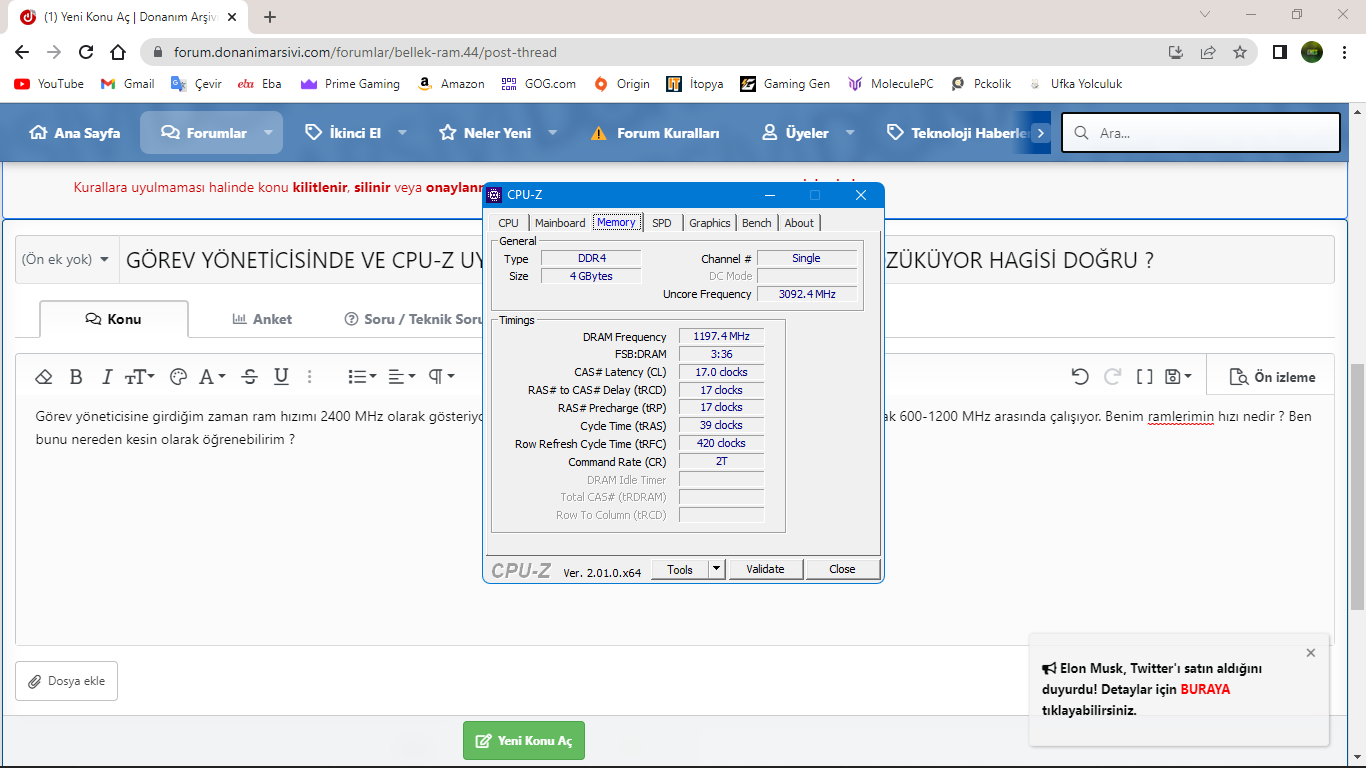Open the BURAYA link in the notification
This screenshot has height=768, width=1366.
[x=1205, y=689]
